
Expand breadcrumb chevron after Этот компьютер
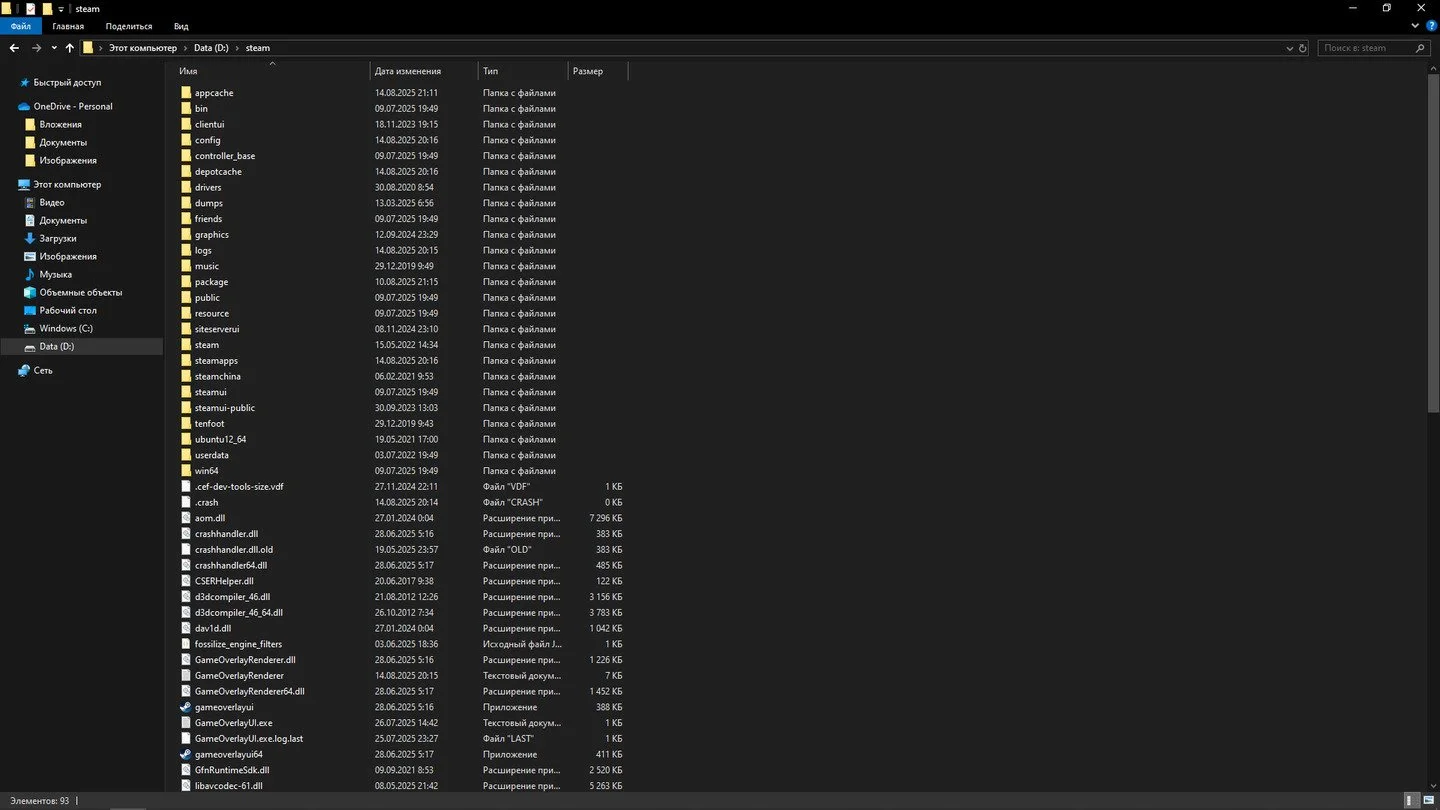click(x=185, y=48)
